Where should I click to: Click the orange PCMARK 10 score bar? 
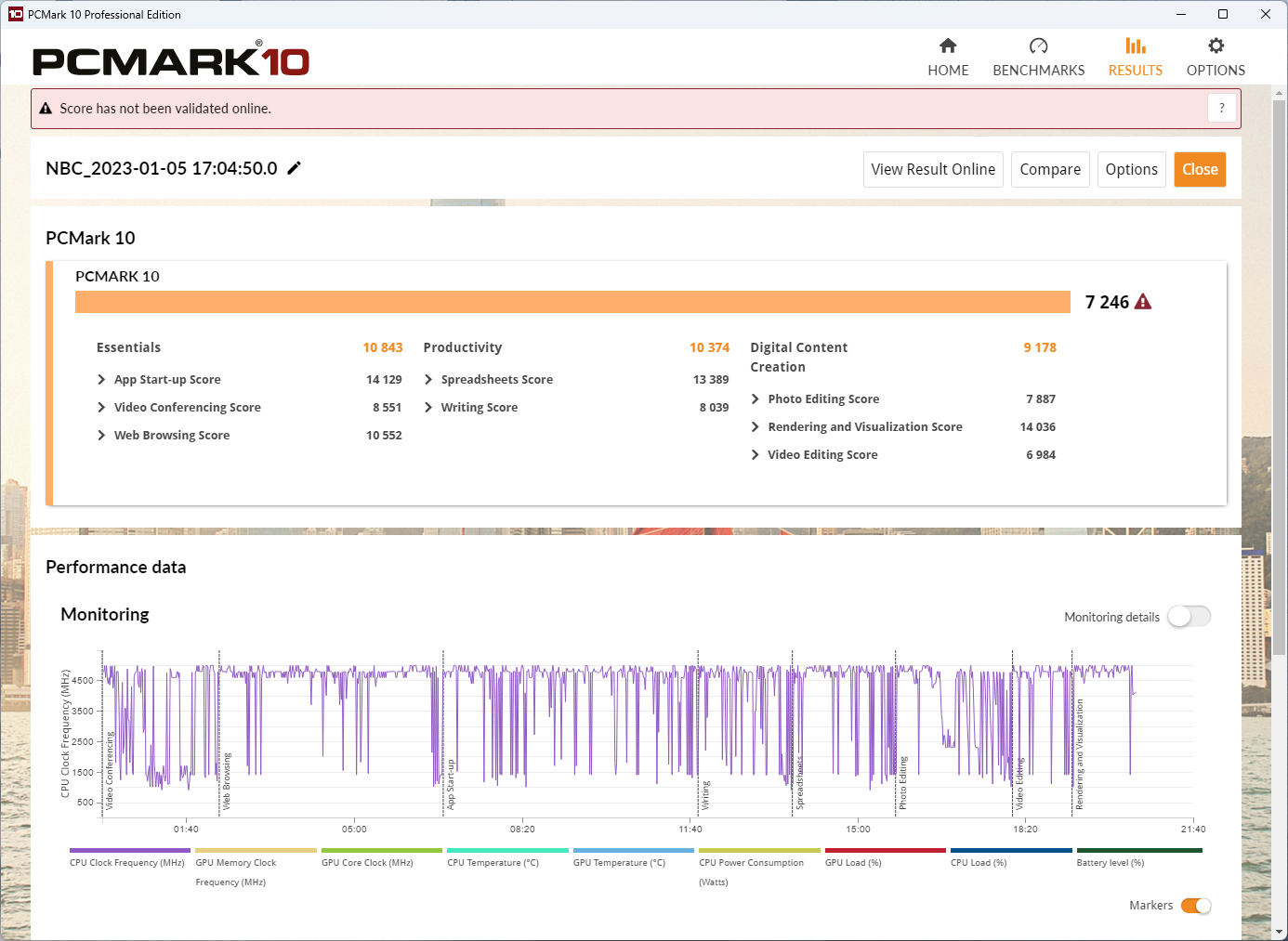coord(572,302)
